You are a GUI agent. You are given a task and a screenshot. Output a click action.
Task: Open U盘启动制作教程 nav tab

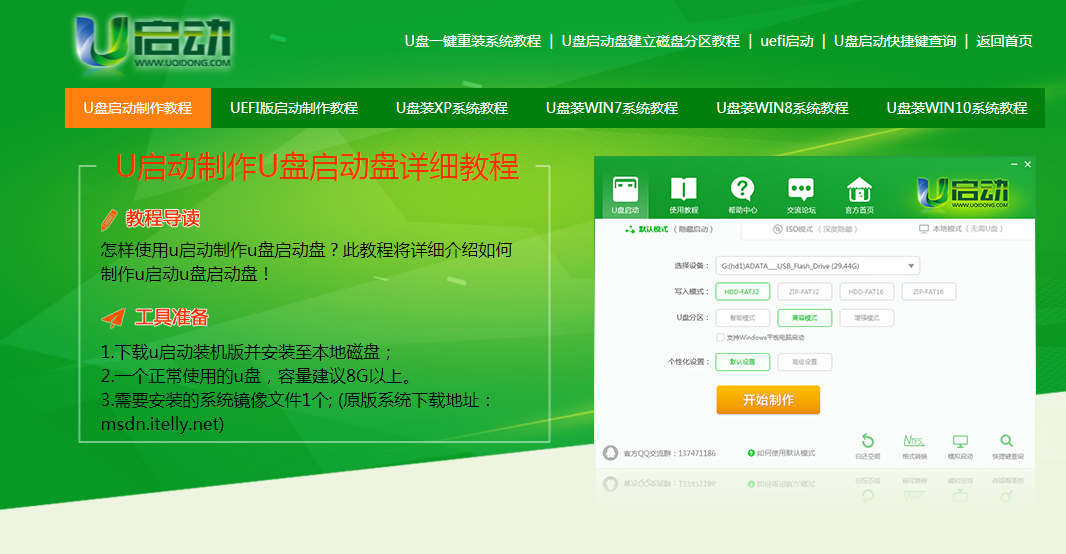click(138, 108)
